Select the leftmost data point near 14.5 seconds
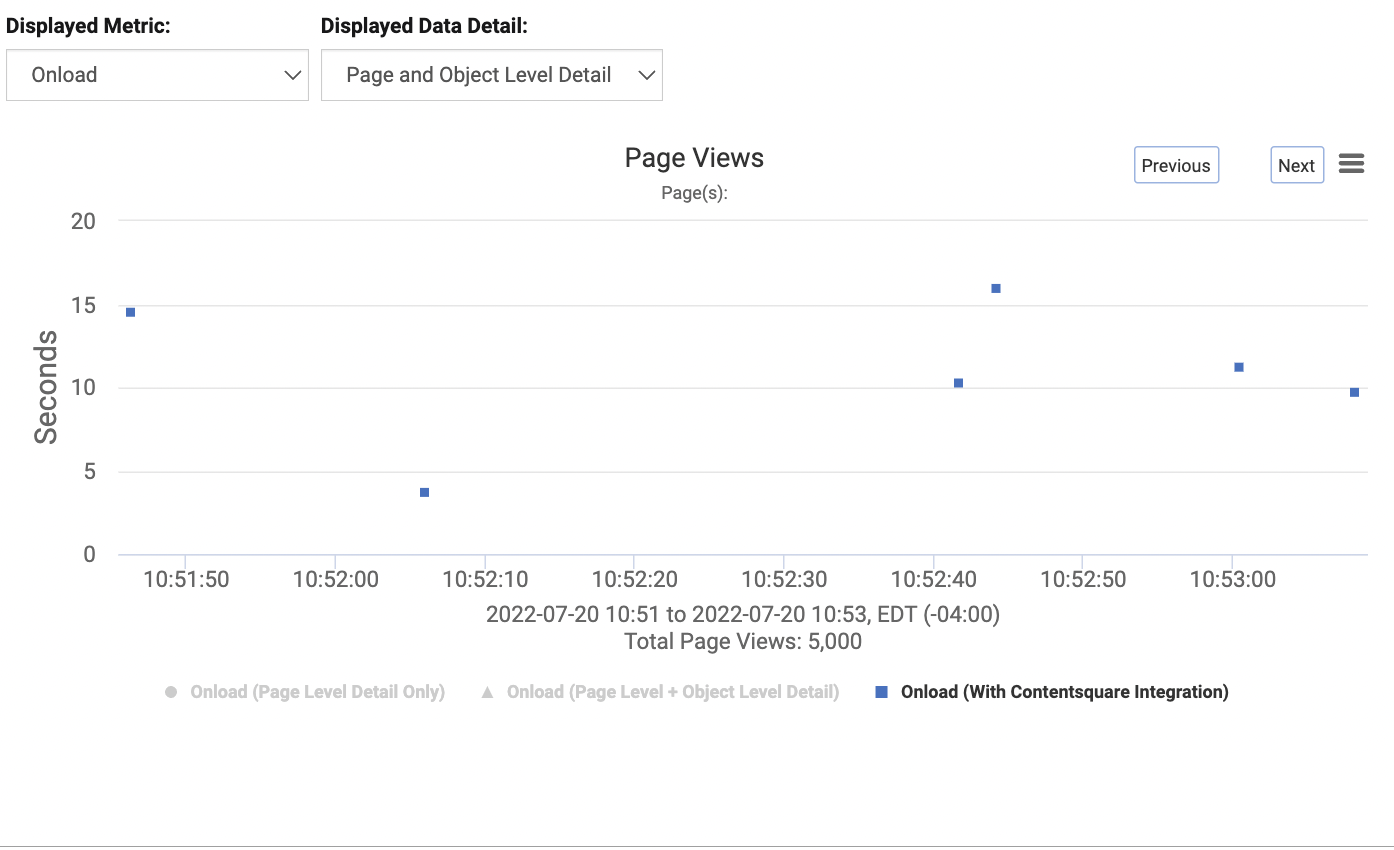The image size is (1394, 850). click(x=130, y=313)
